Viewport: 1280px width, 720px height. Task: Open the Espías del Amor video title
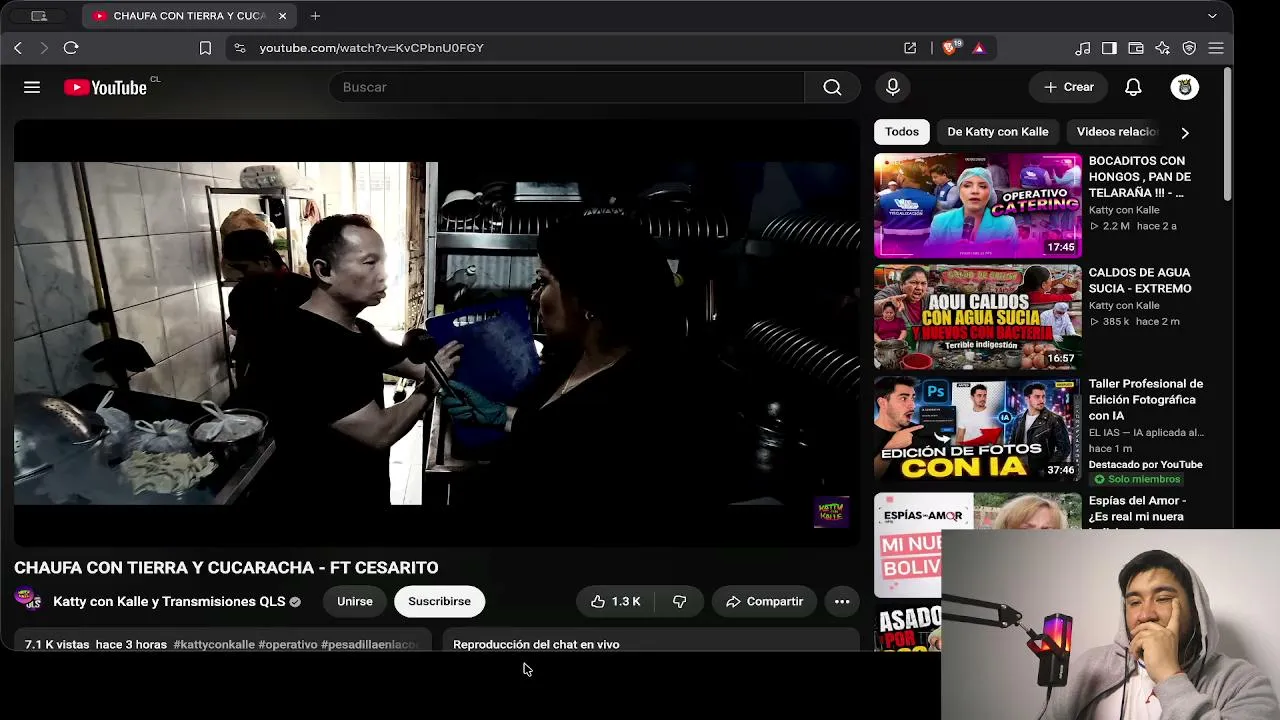[1137, 508]
